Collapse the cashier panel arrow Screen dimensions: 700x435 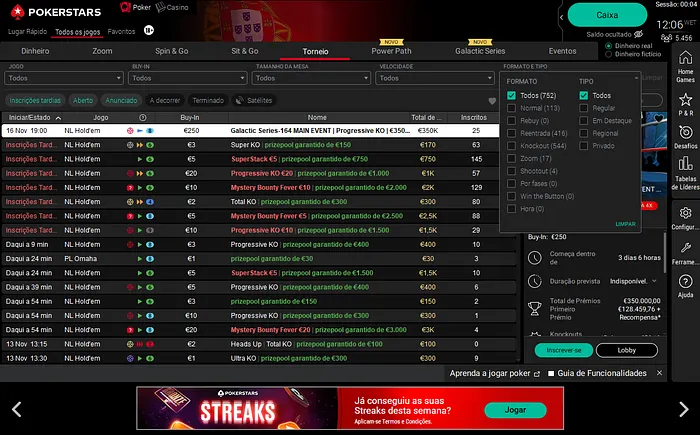tap(562, 17)
